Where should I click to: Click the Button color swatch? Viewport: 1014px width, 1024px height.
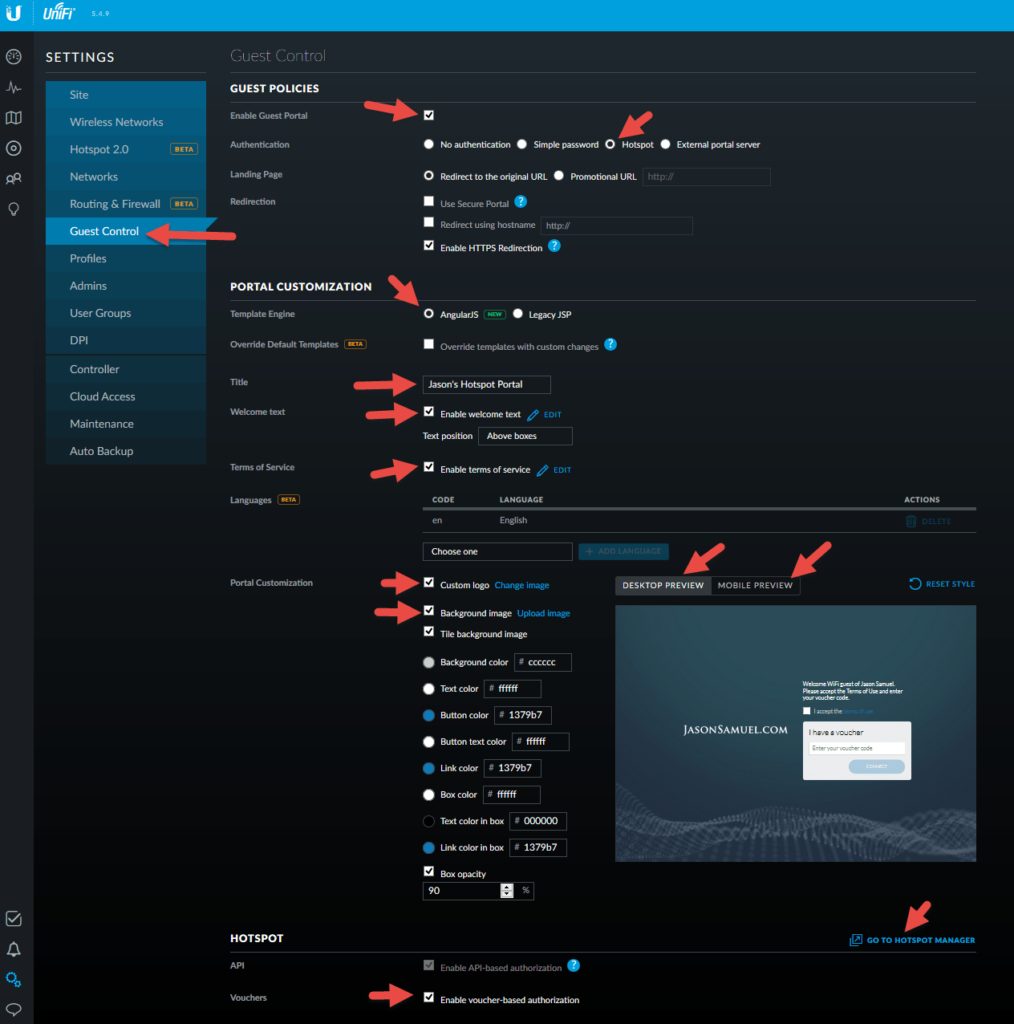pyautogui.click(x=429, y=715)
